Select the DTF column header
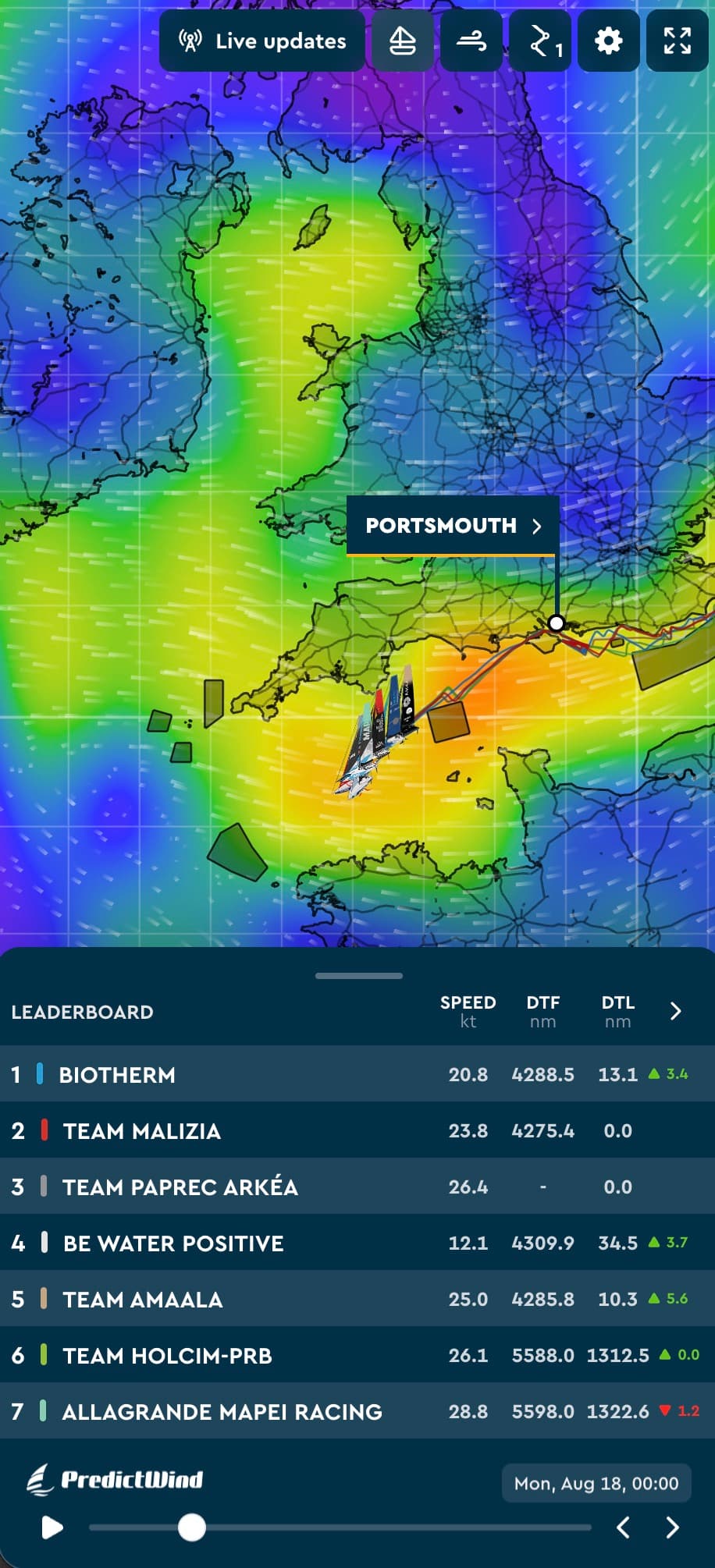 coord(542,1011)
